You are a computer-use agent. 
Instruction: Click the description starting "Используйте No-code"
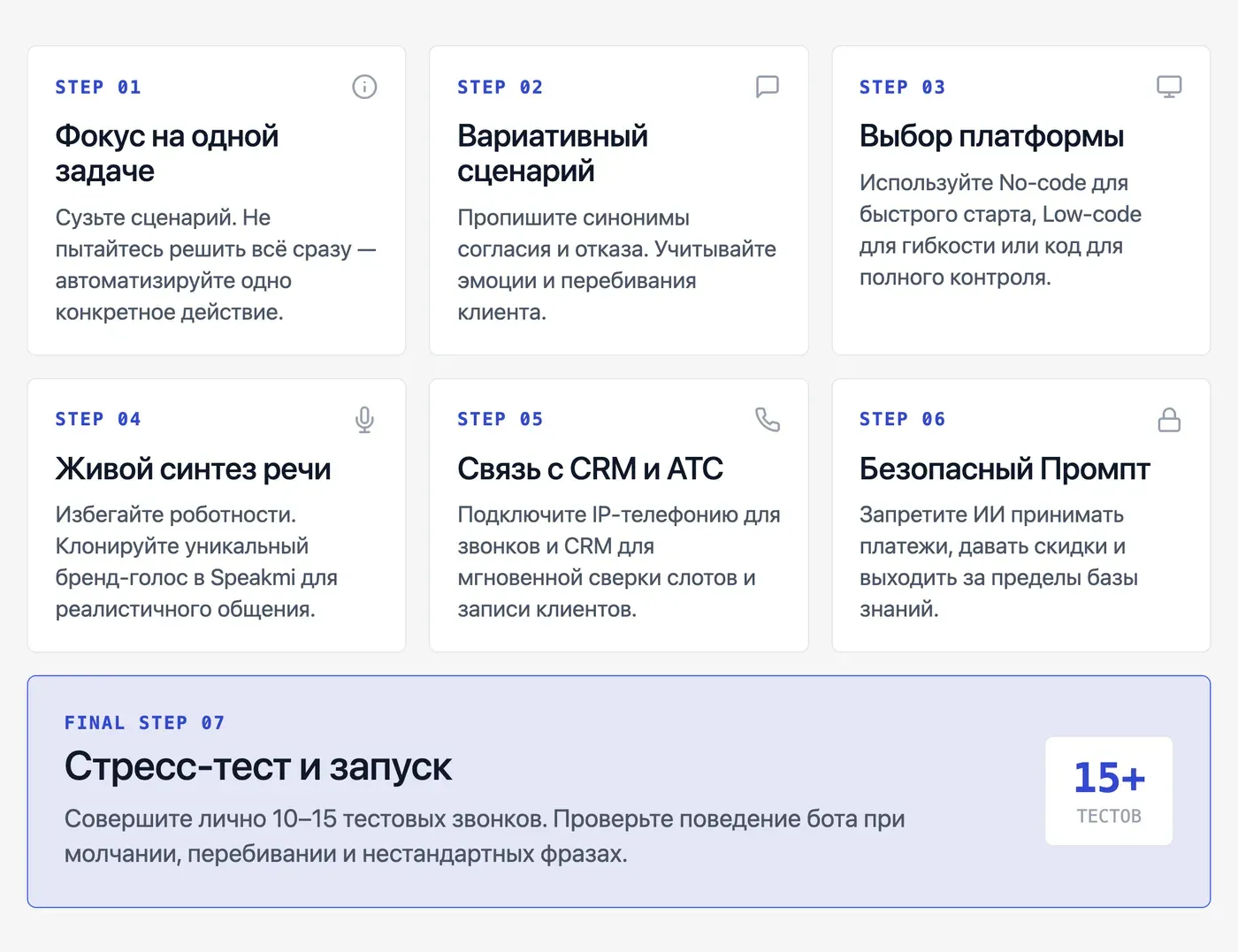1000,230
